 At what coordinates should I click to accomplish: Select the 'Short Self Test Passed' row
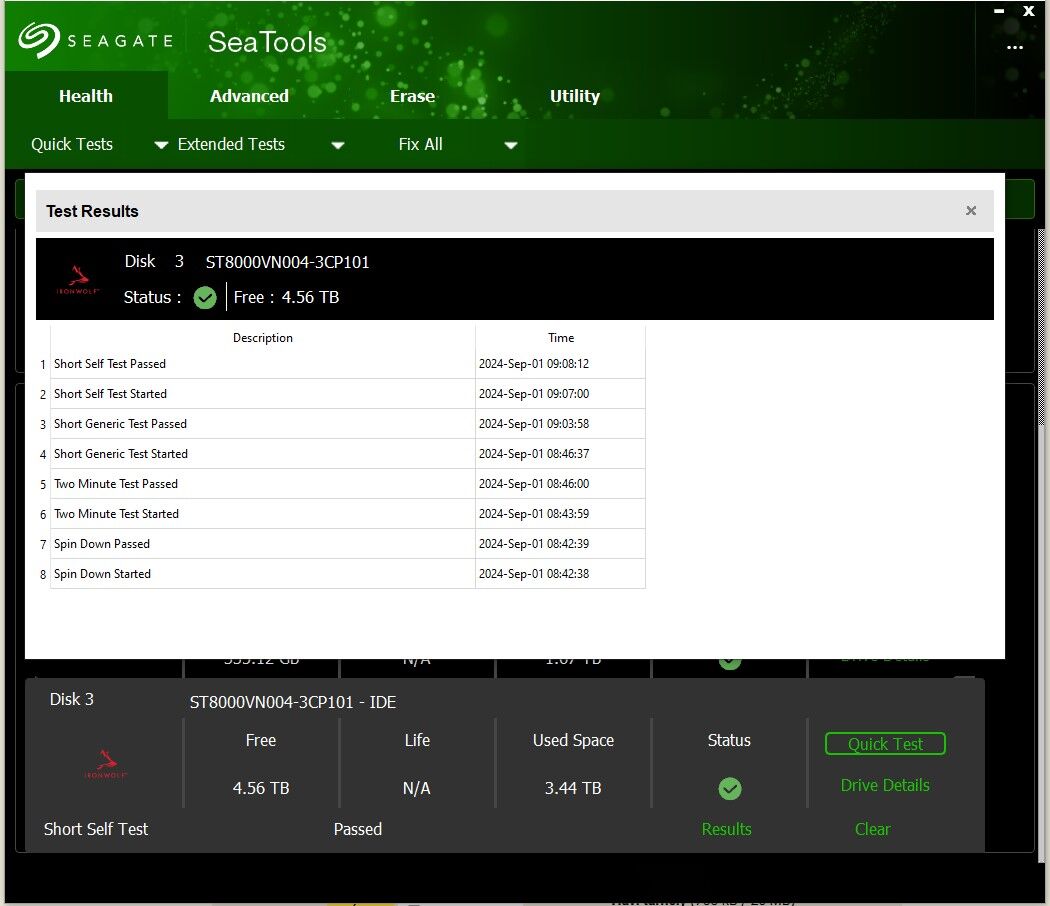pyautogui.click(x=348, y=364)
